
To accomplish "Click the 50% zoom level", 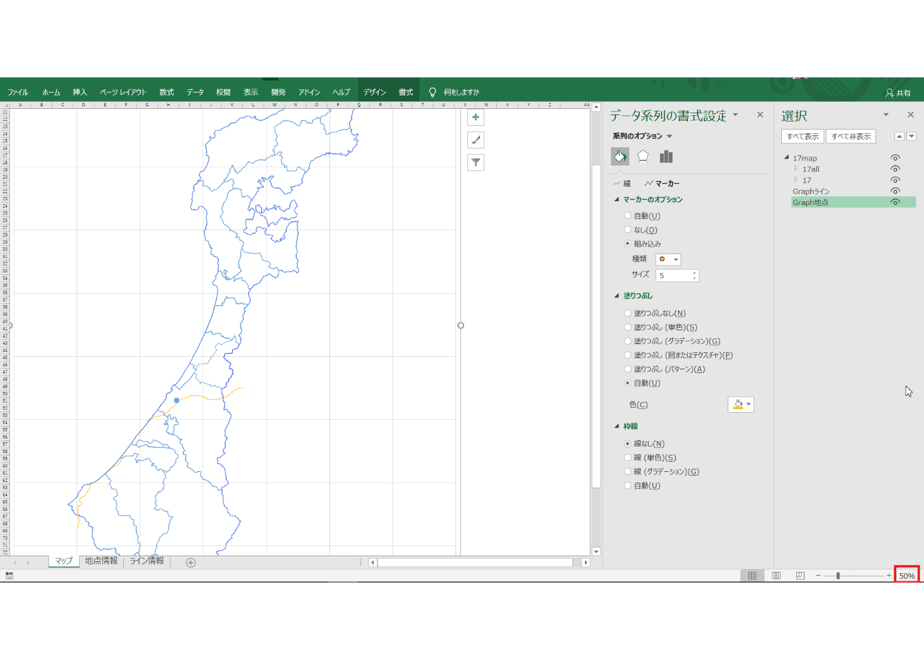I will tap(907, 576).
